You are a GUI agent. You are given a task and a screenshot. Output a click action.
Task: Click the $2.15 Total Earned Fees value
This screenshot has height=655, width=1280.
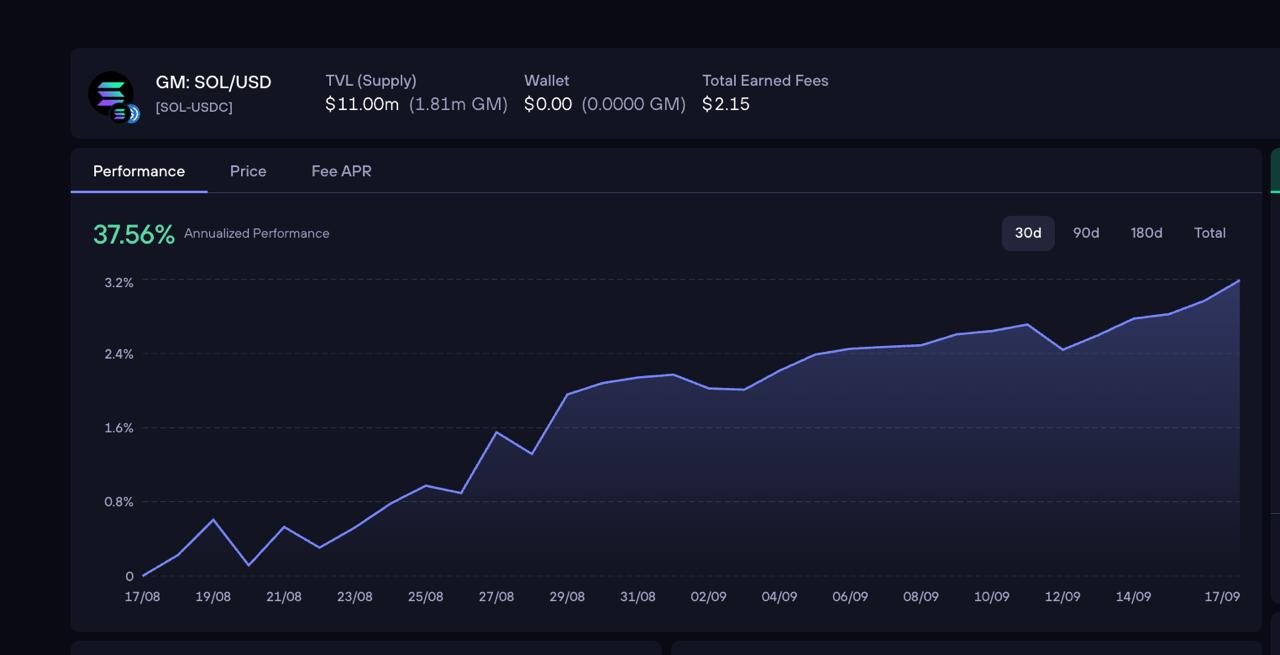coord(726,104)
